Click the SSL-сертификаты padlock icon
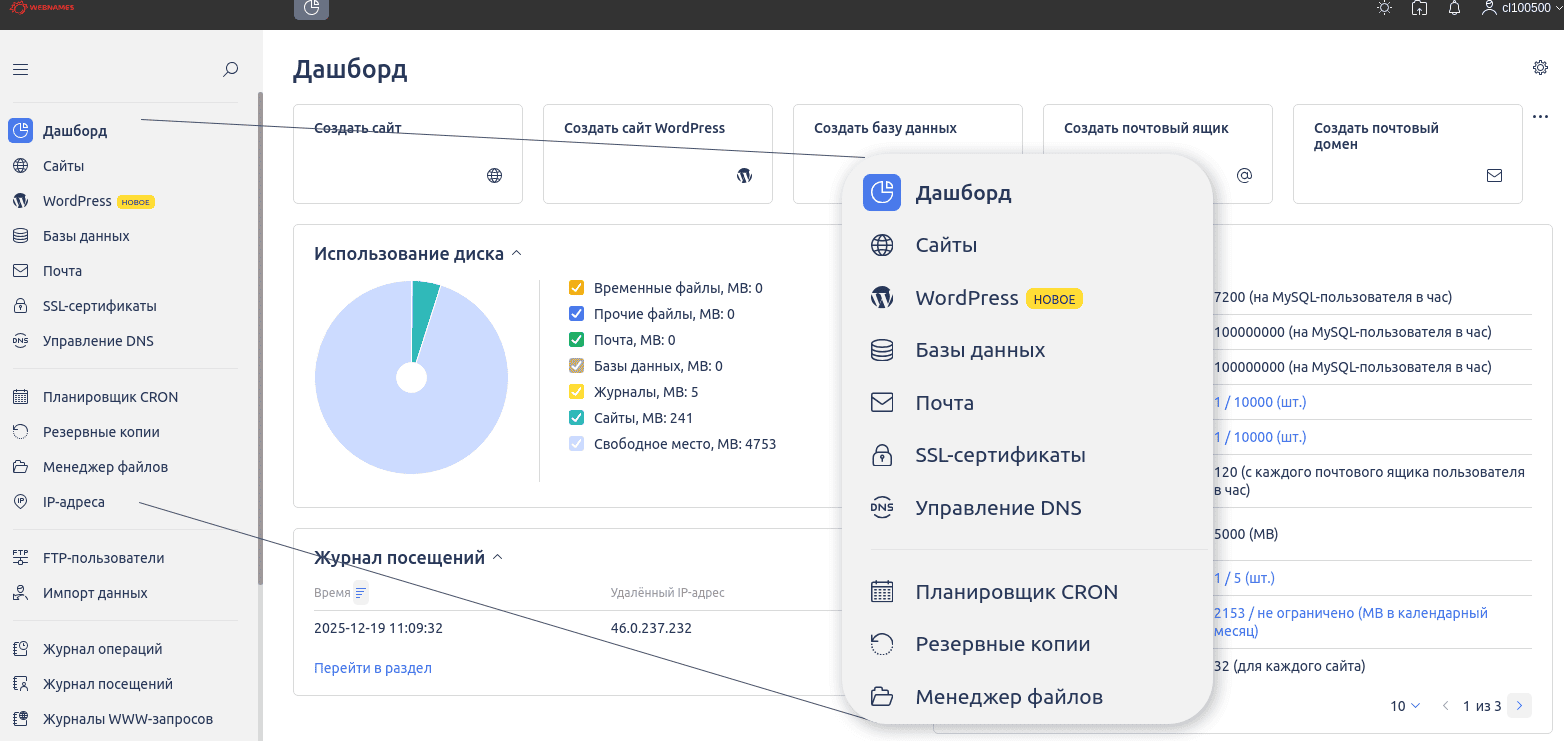This screenshot has width=1564, height=741. [x=22, y=305]
